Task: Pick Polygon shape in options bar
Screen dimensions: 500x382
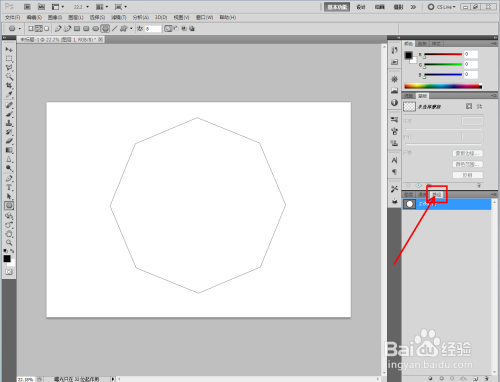Action: pyautogui.click(x=105, y=29)
